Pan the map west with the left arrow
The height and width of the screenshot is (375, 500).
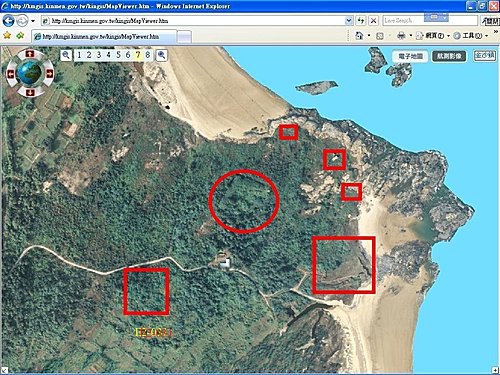[11, 74]
